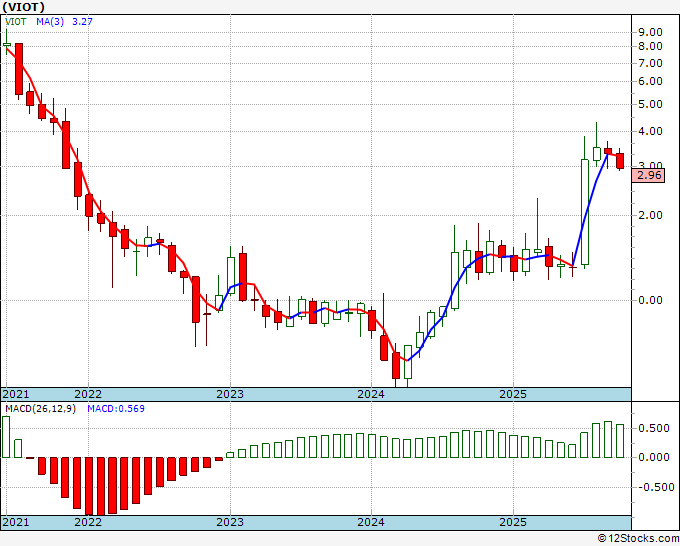Click the first large red candlestick below 8.00
Image resolution: width=680 pixels, height=546 pixels.
(x=19, y=69)
